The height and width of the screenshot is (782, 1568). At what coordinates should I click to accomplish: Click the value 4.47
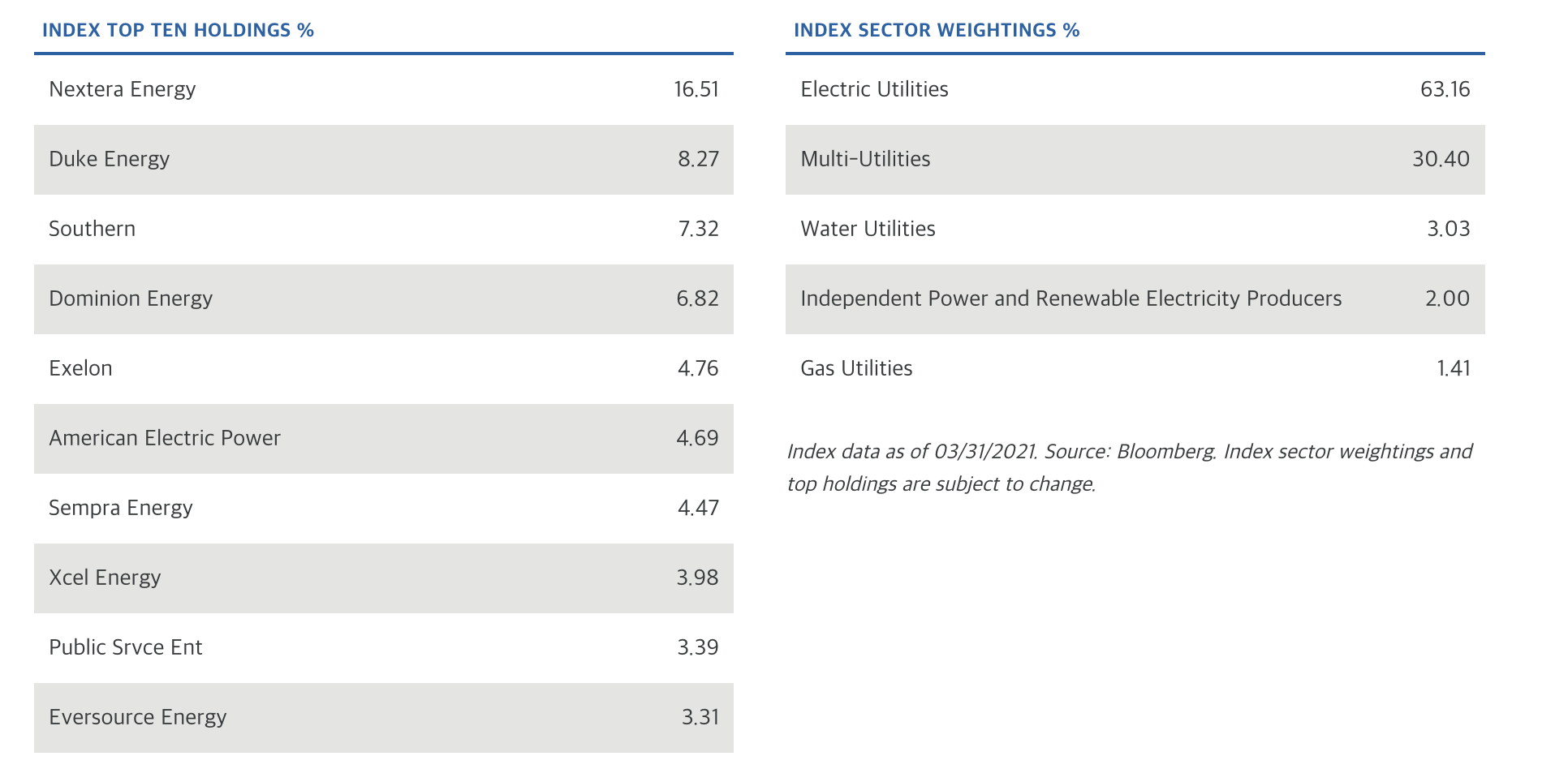[x=698, y=508]
